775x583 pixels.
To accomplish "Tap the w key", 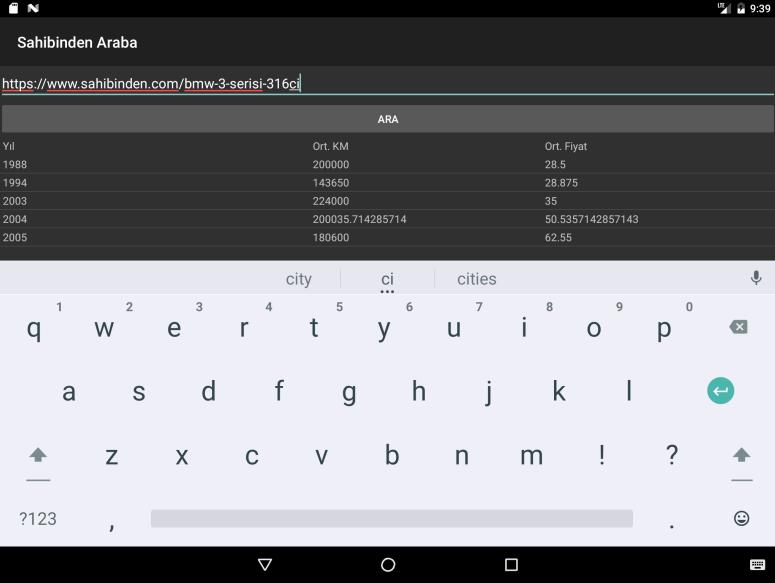I will tap(104, 328).
